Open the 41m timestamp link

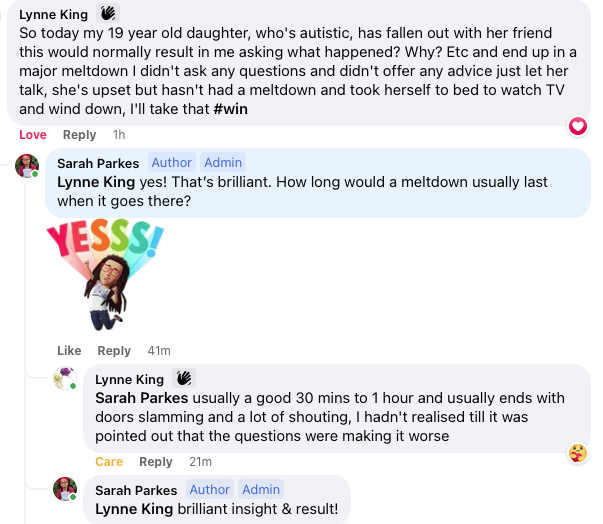coord(159,351)
